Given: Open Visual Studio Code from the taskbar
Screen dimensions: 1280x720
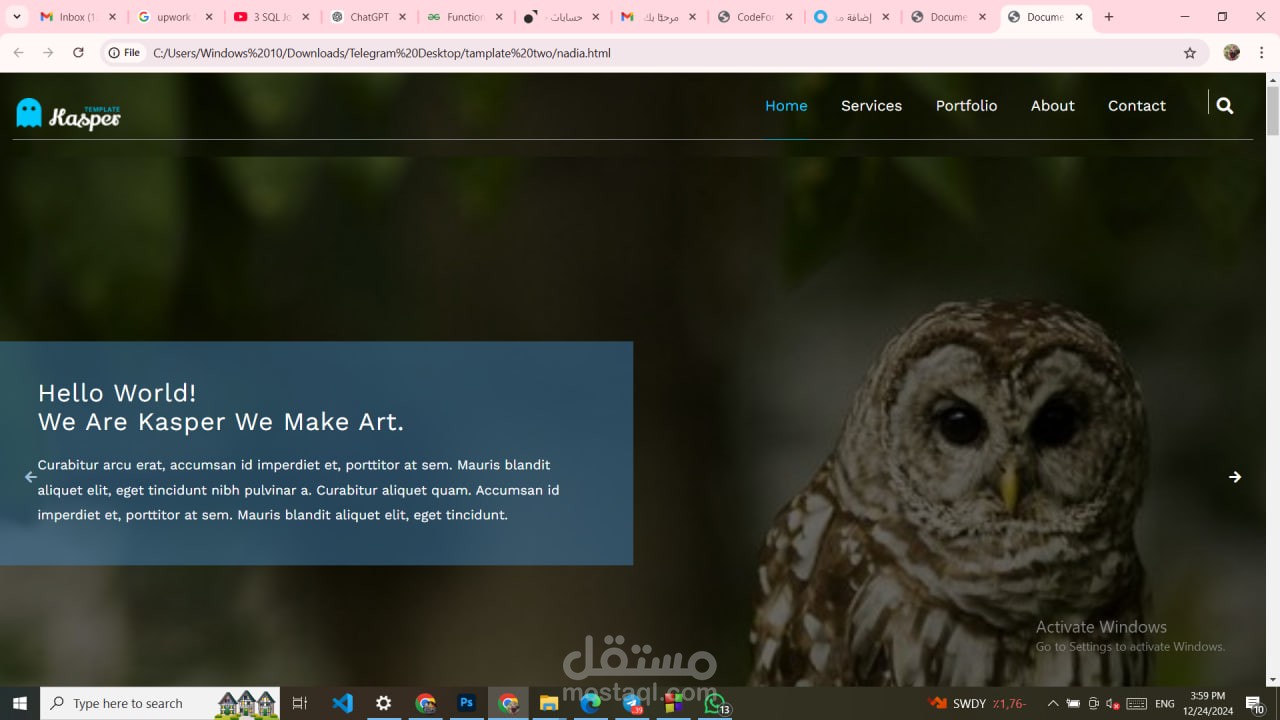Looking at the screenshot, I should (x=342, y=703).
